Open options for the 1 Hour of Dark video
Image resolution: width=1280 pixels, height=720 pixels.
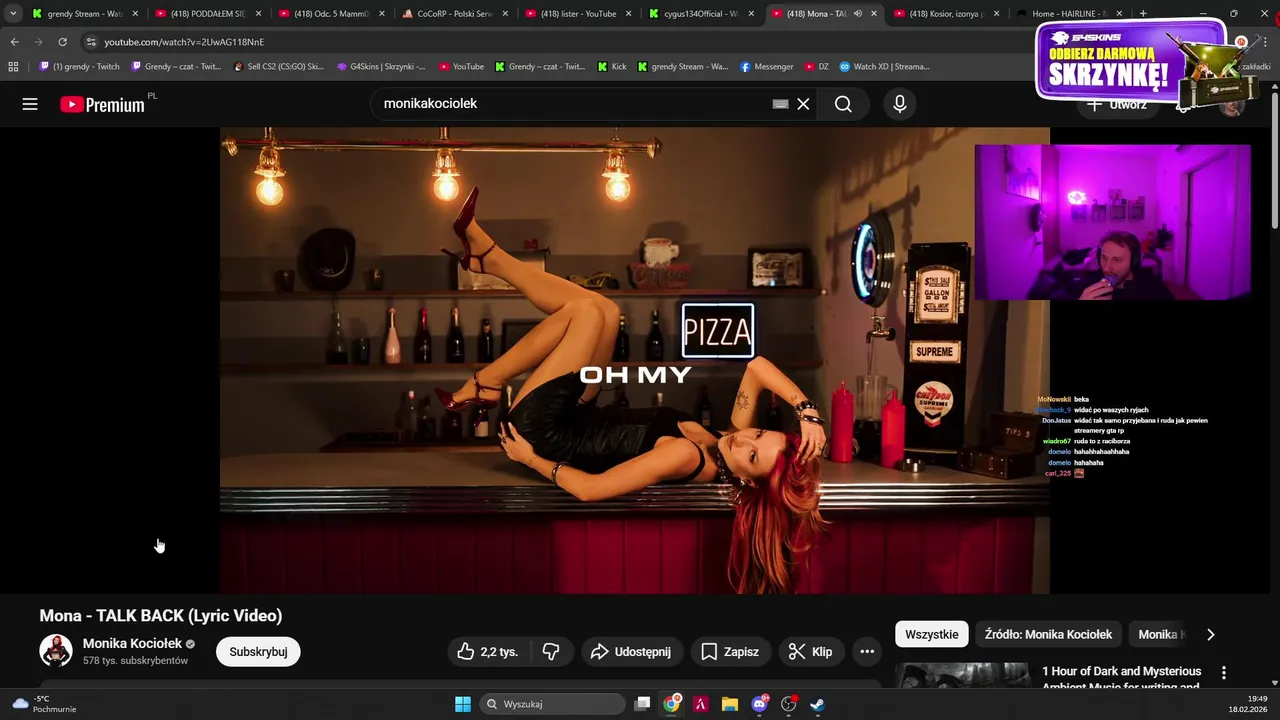click(x=1223, y=673)
